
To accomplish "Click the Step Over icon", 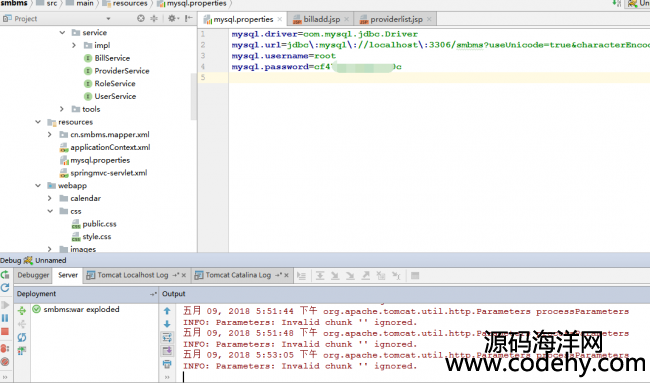I will pos(320,276).
